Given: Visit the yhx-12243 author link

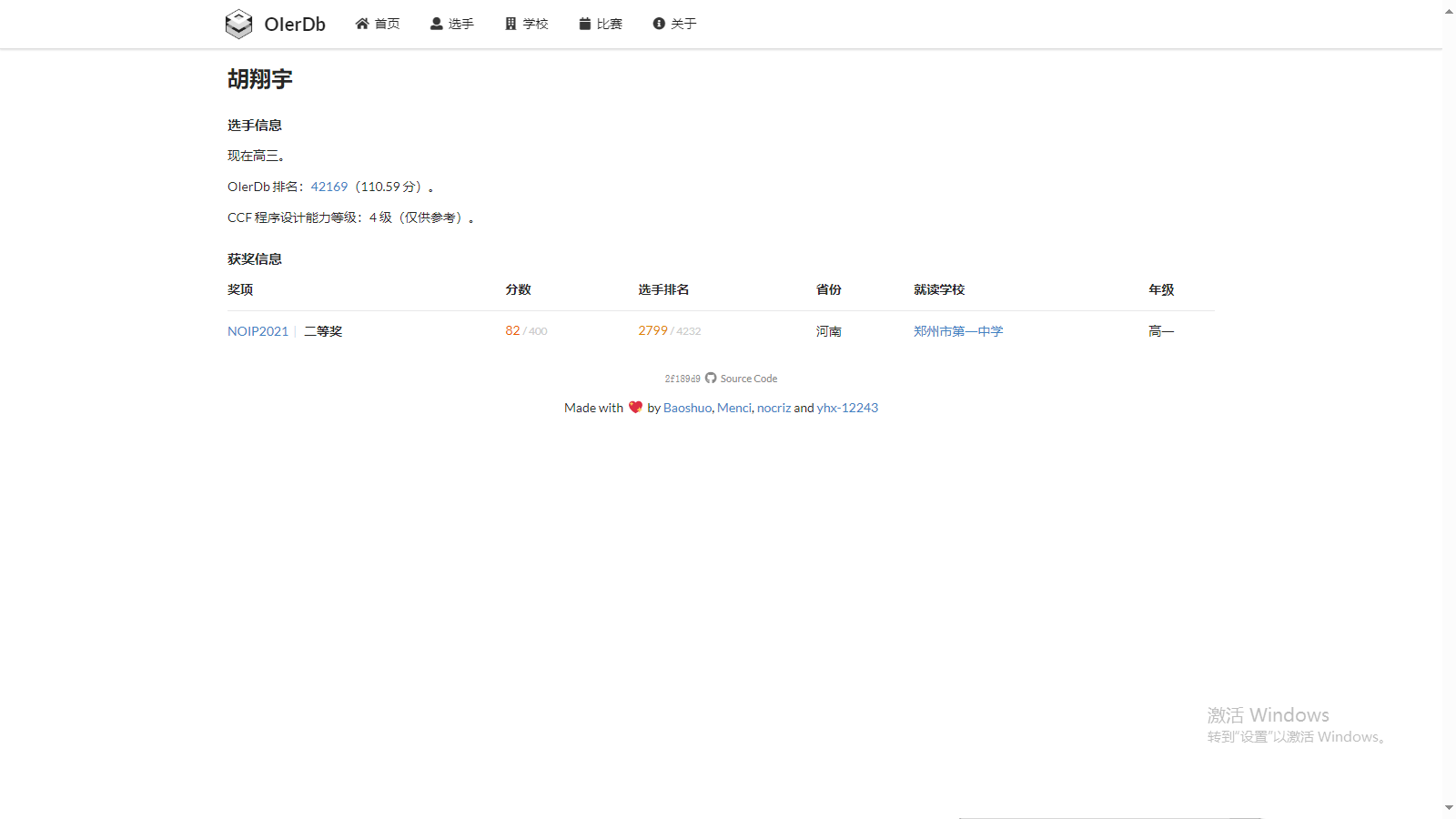Looking at the screenshot, I should [x=847, y=408].
